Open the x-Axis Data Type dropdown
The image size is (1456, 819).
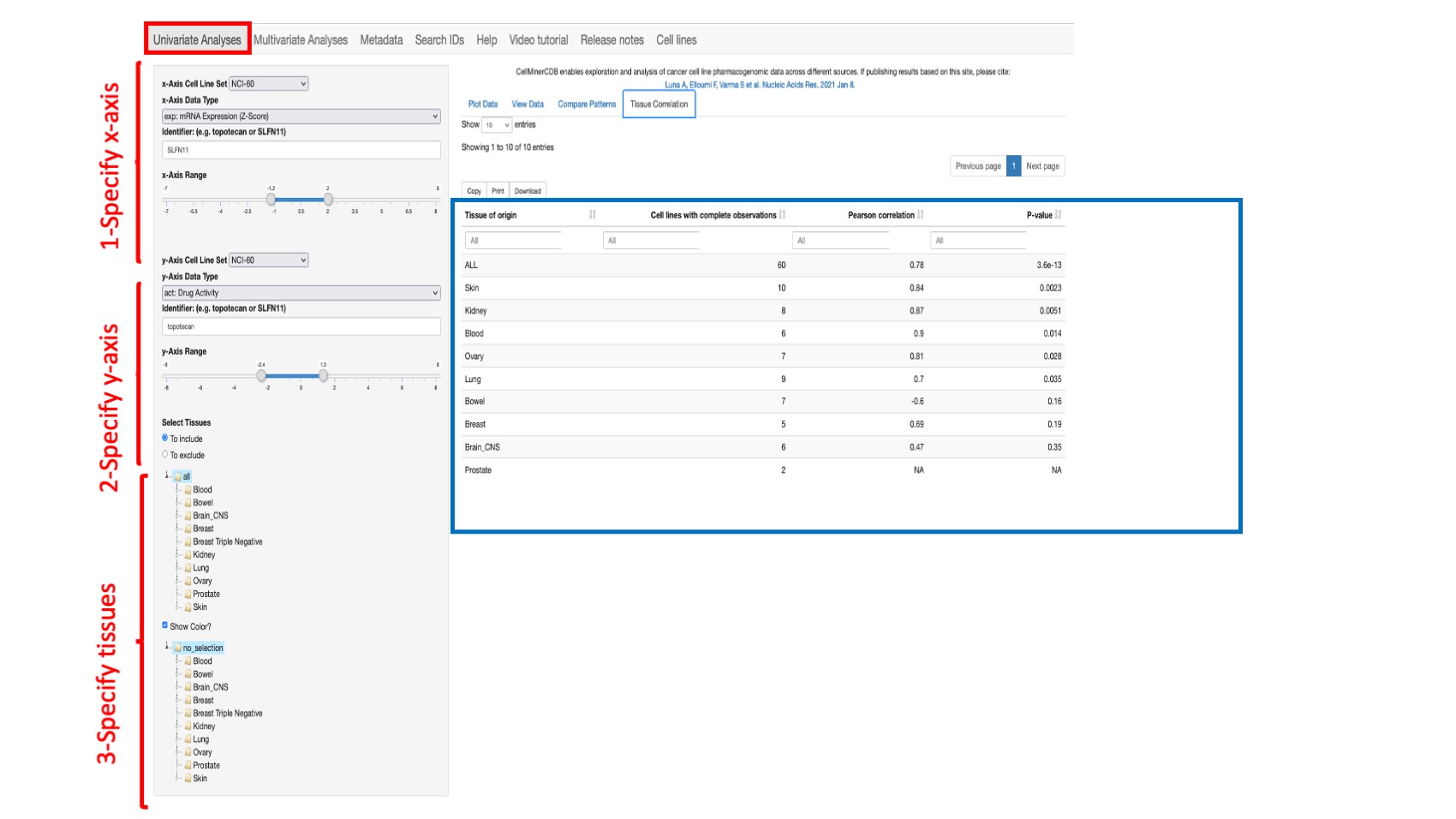(301, 116)
